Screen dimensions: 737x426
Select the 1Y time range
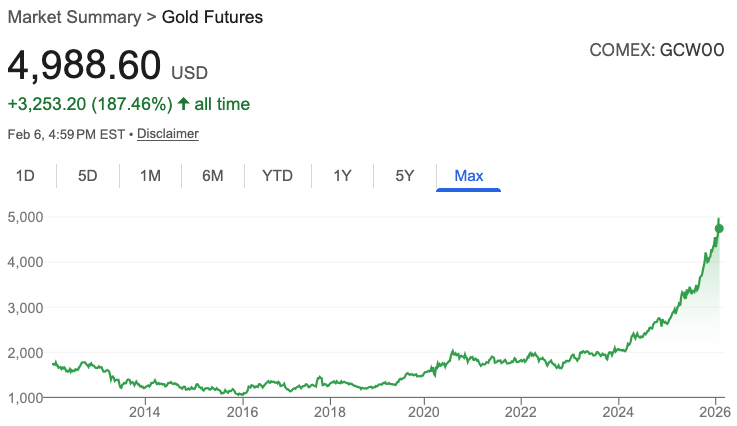(342, 176)
